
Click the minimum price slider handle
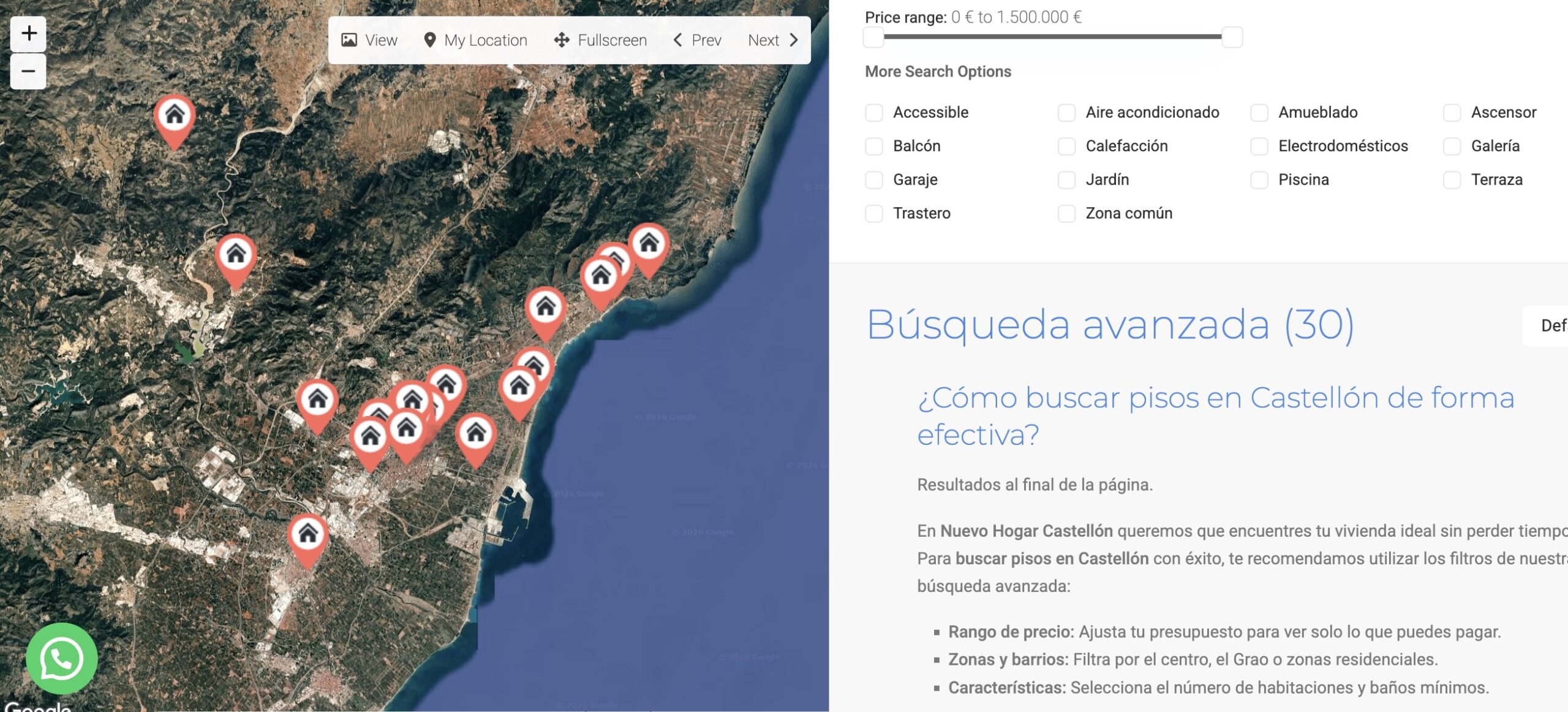tap(873, 37)
